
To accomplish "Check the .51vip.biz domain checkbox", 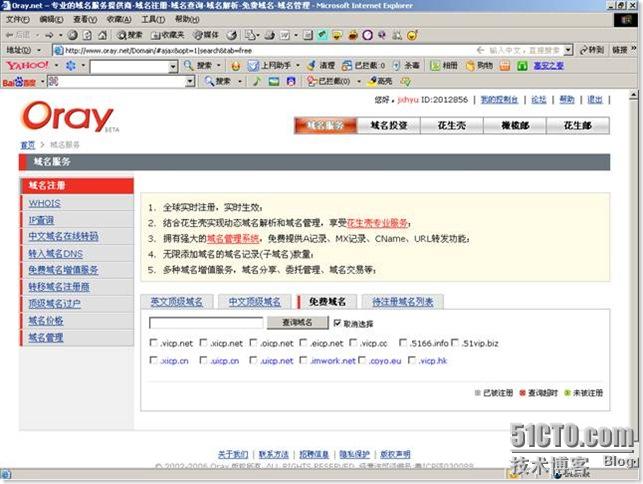I will (455, 342).
